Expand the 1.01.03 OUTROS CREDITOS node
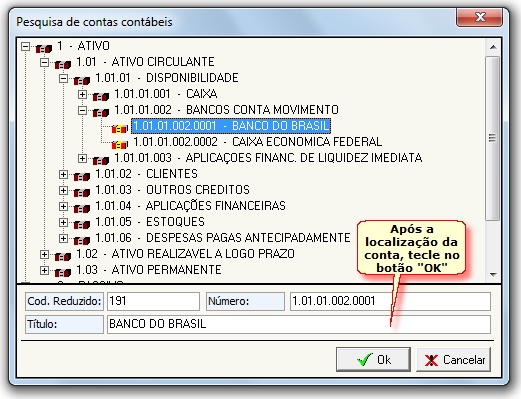Image resolution: width=521 pixels, height=399 pixels. 63,190
